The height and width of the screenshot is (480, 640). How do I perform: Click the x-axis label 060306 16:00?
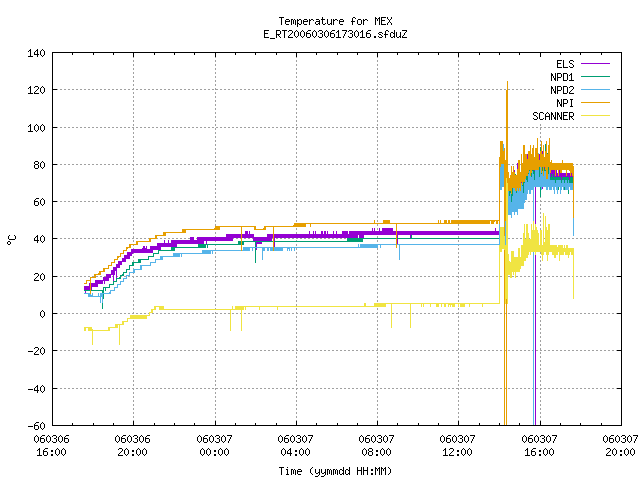[x=51, y=446]
